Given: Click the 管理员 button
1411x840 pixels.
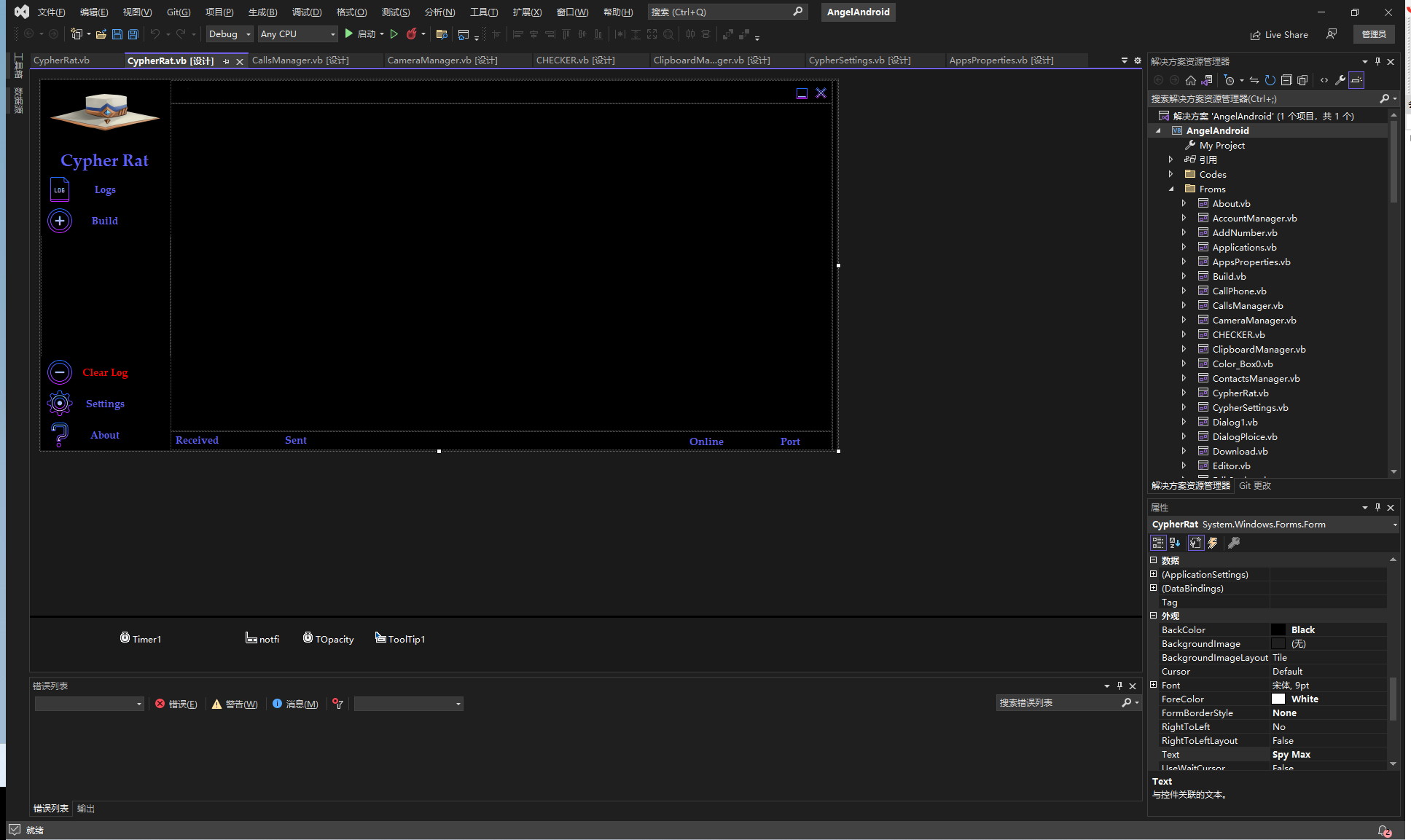Looking at the screenshot, I should (x=1374, y=34).
